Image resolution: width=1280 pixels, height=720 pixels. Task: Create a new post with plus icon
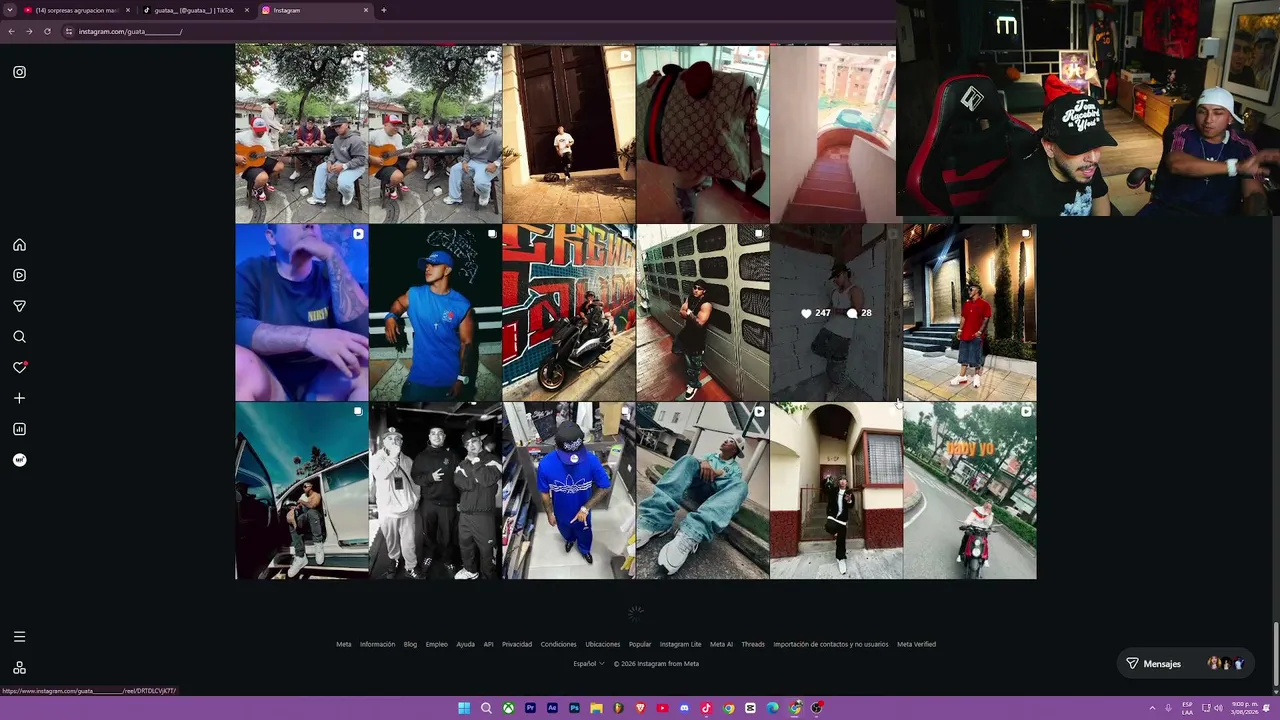19,398
